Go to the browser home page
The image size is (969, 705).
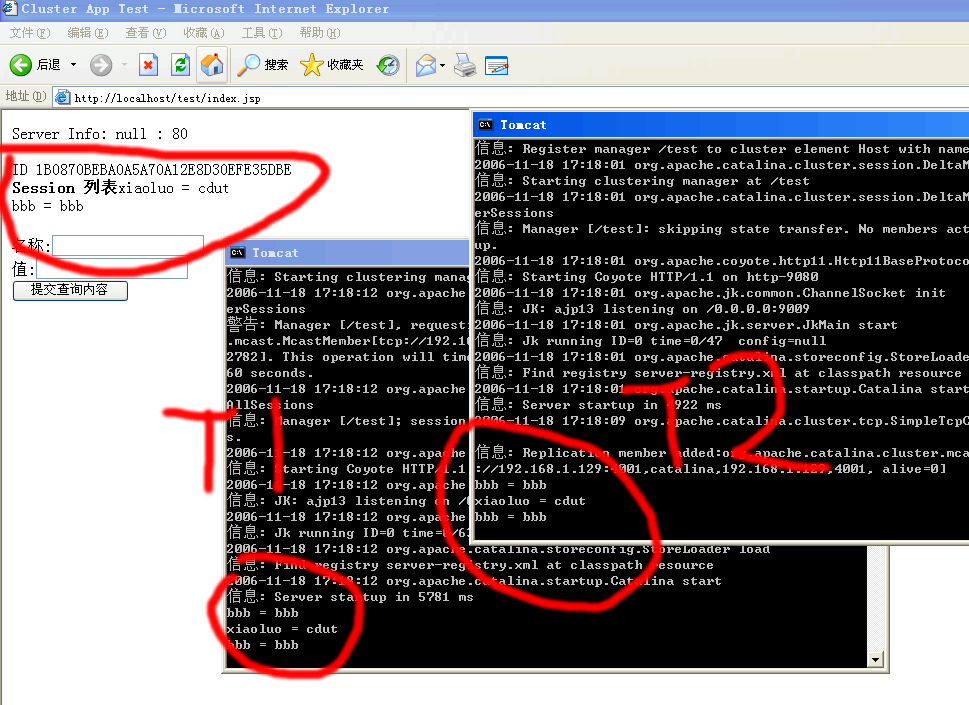(212, 65)
